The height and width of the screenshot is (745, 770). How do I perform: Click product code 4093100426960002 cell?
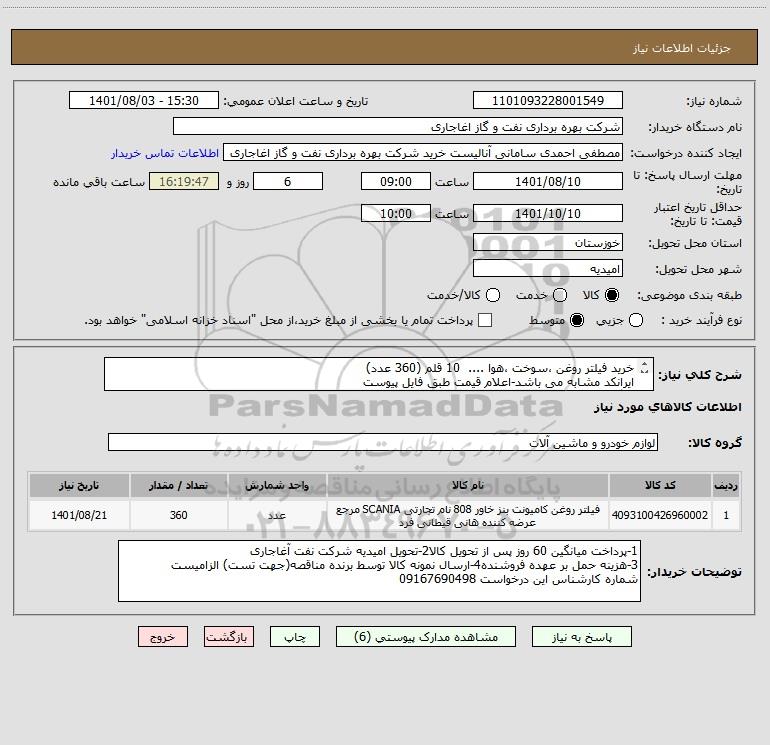tap(660, 515)
